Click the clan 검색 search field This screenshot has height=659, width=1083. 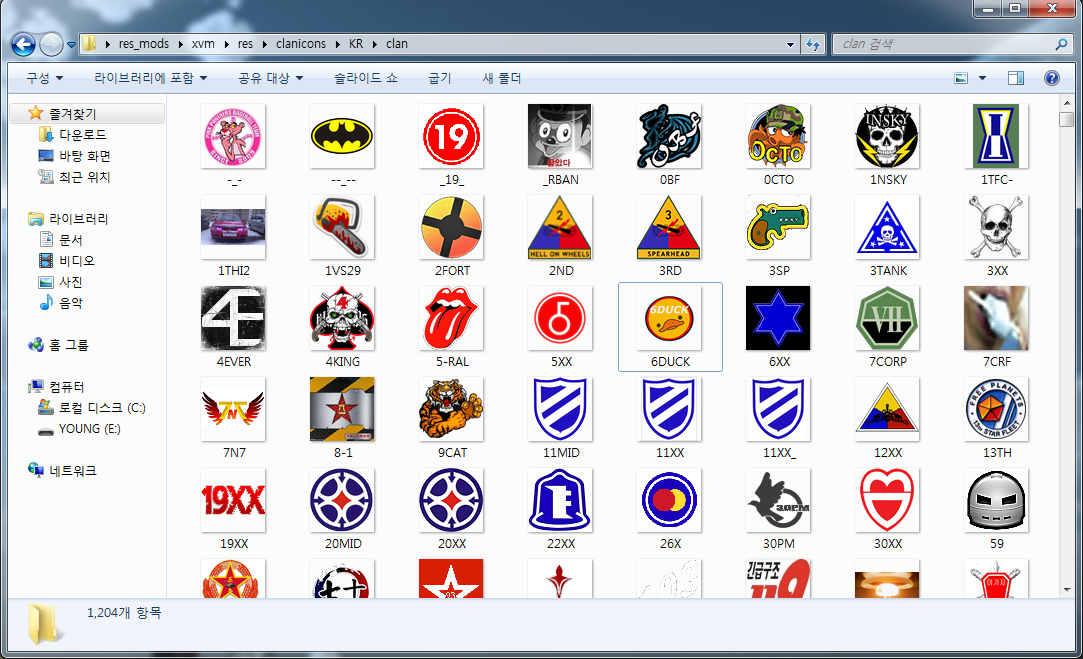pyautogui.click(x=952, y=44)
